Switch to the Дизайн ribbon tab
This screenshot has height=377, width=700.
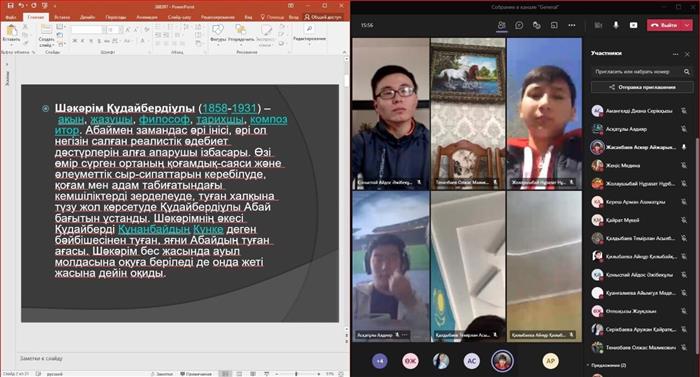[88, 17]
